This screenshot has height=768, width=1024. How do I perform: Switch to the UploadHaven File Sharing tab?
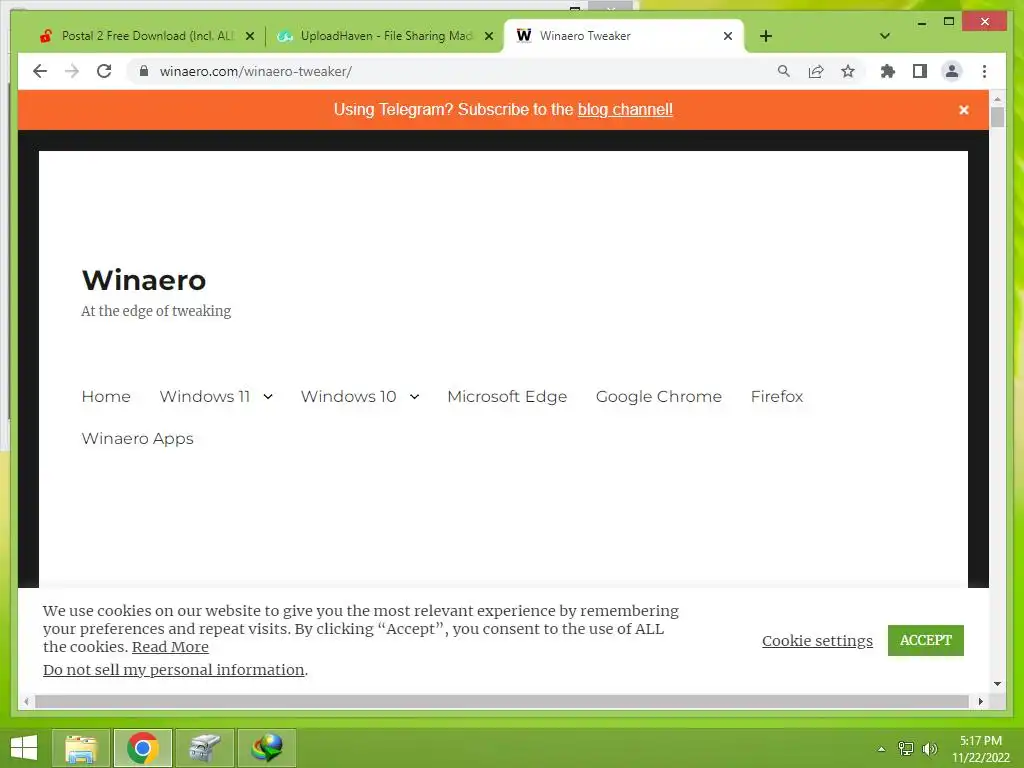(x=385, y=36)
